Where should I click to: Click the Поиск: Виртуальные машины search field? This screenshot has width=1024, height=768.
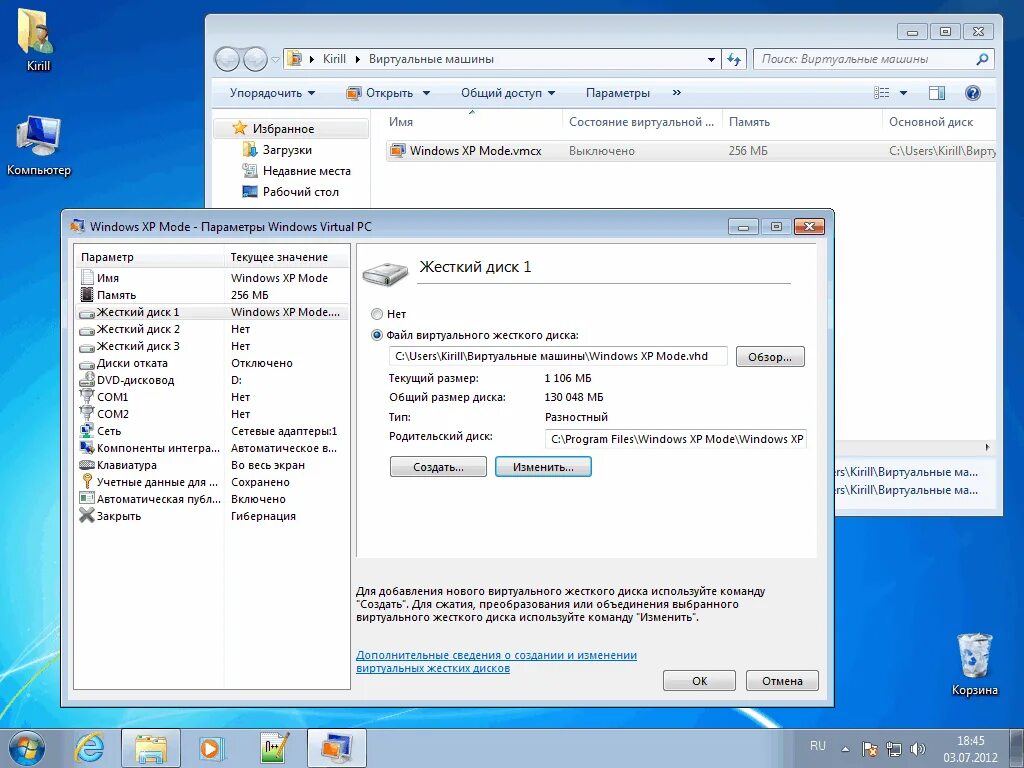(874, 59)
